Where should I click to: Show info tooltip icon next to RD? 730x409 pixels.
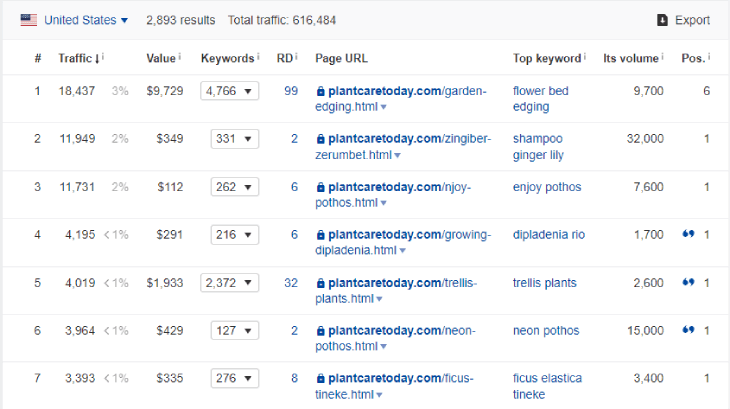click(x=296, y=57)
